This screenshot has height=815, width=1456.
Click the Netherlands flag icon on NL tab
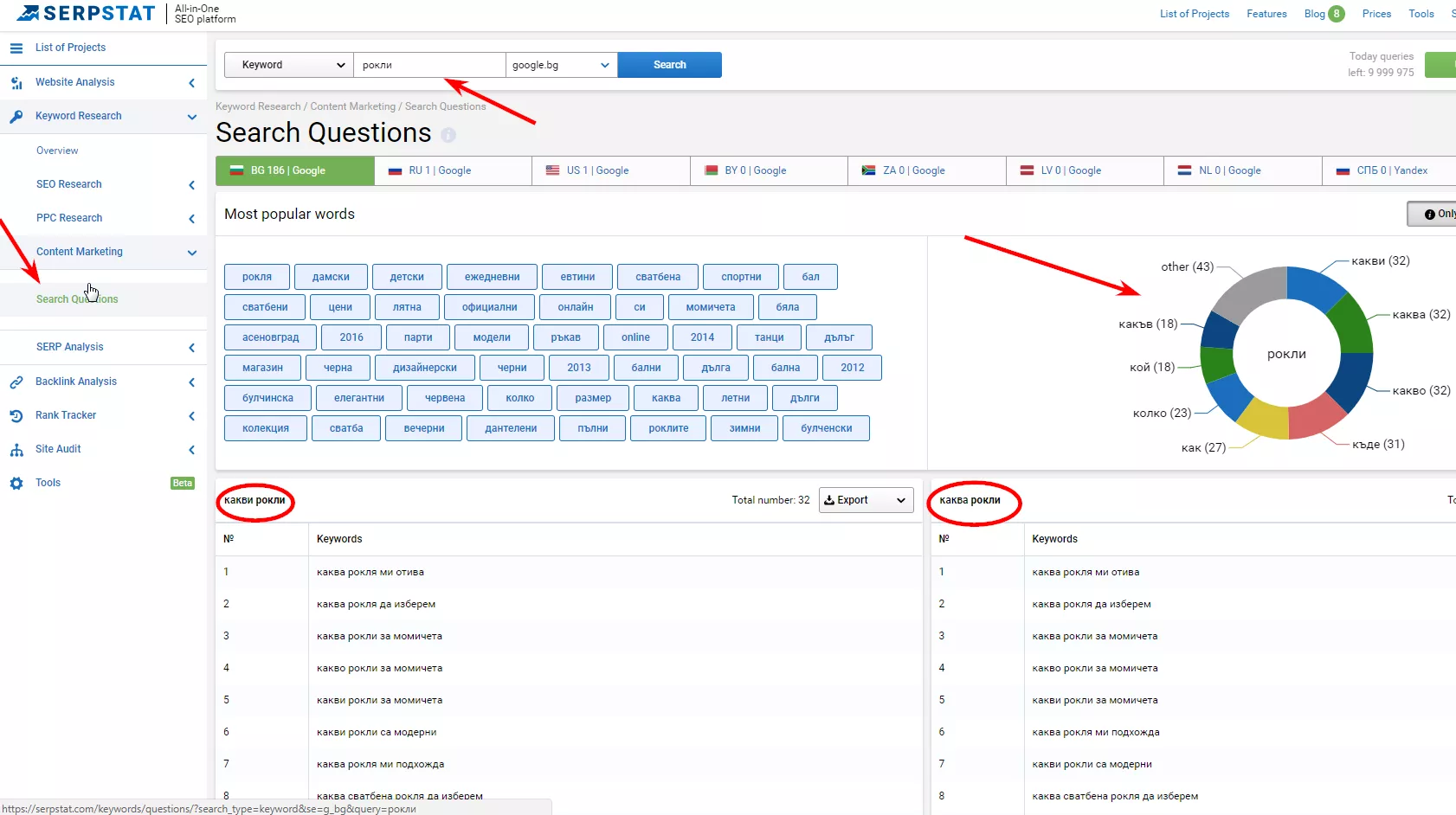1184,170
